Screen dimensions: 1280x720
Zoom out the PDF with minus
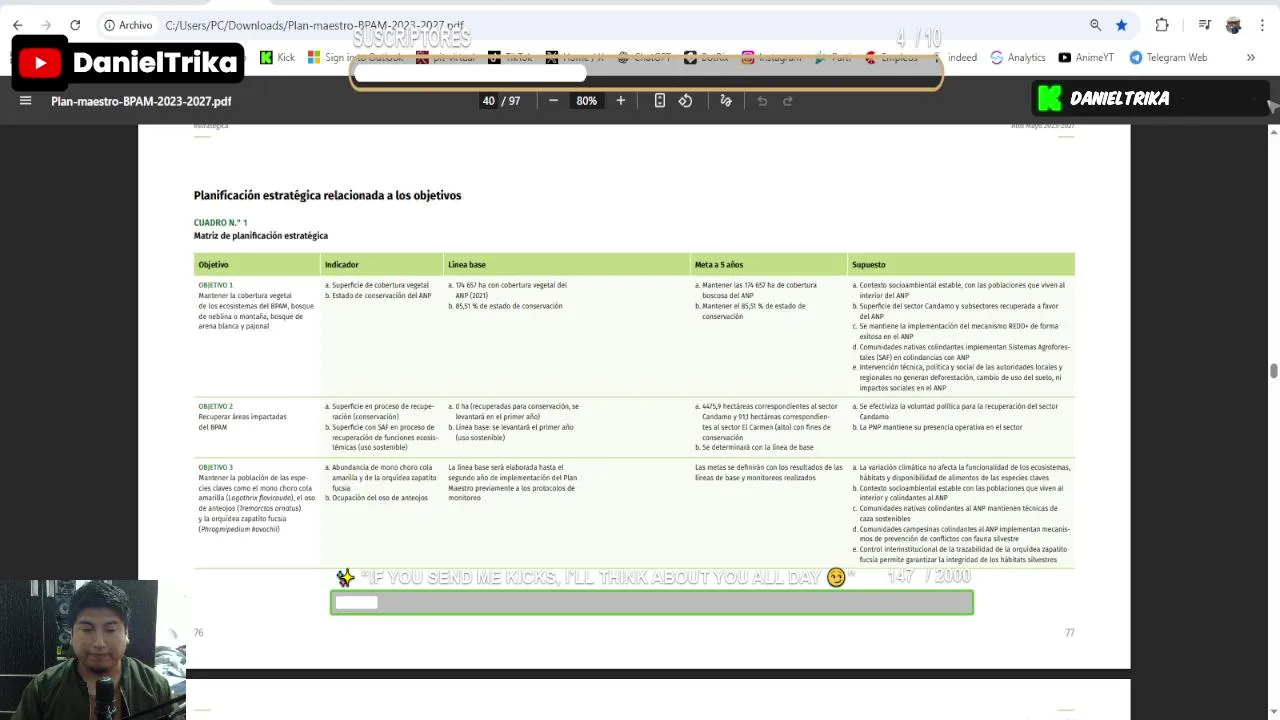[553, 100]
